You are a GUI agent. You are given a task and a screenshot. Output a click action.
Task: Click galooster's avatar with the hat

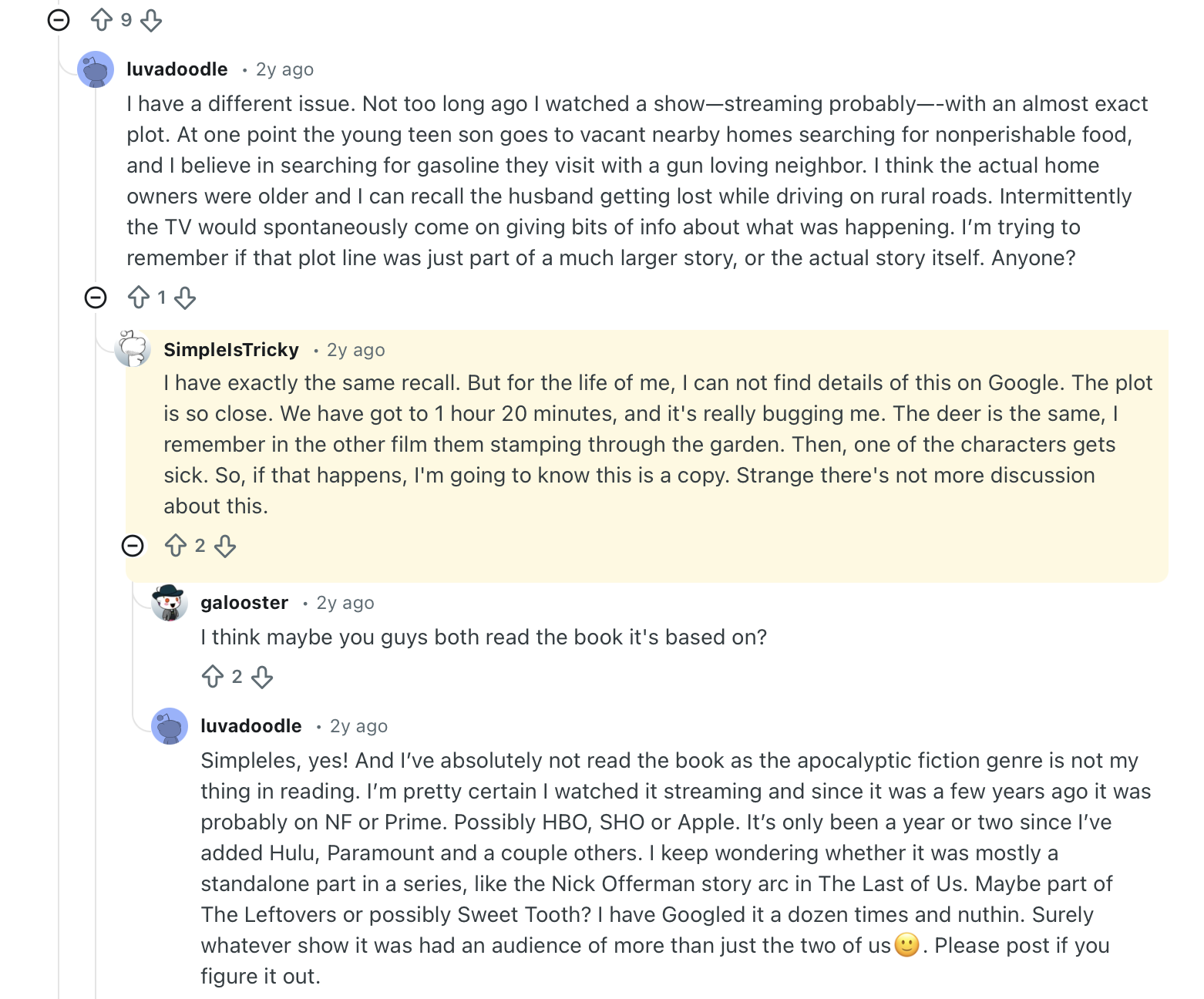click(x=170, y=603)
